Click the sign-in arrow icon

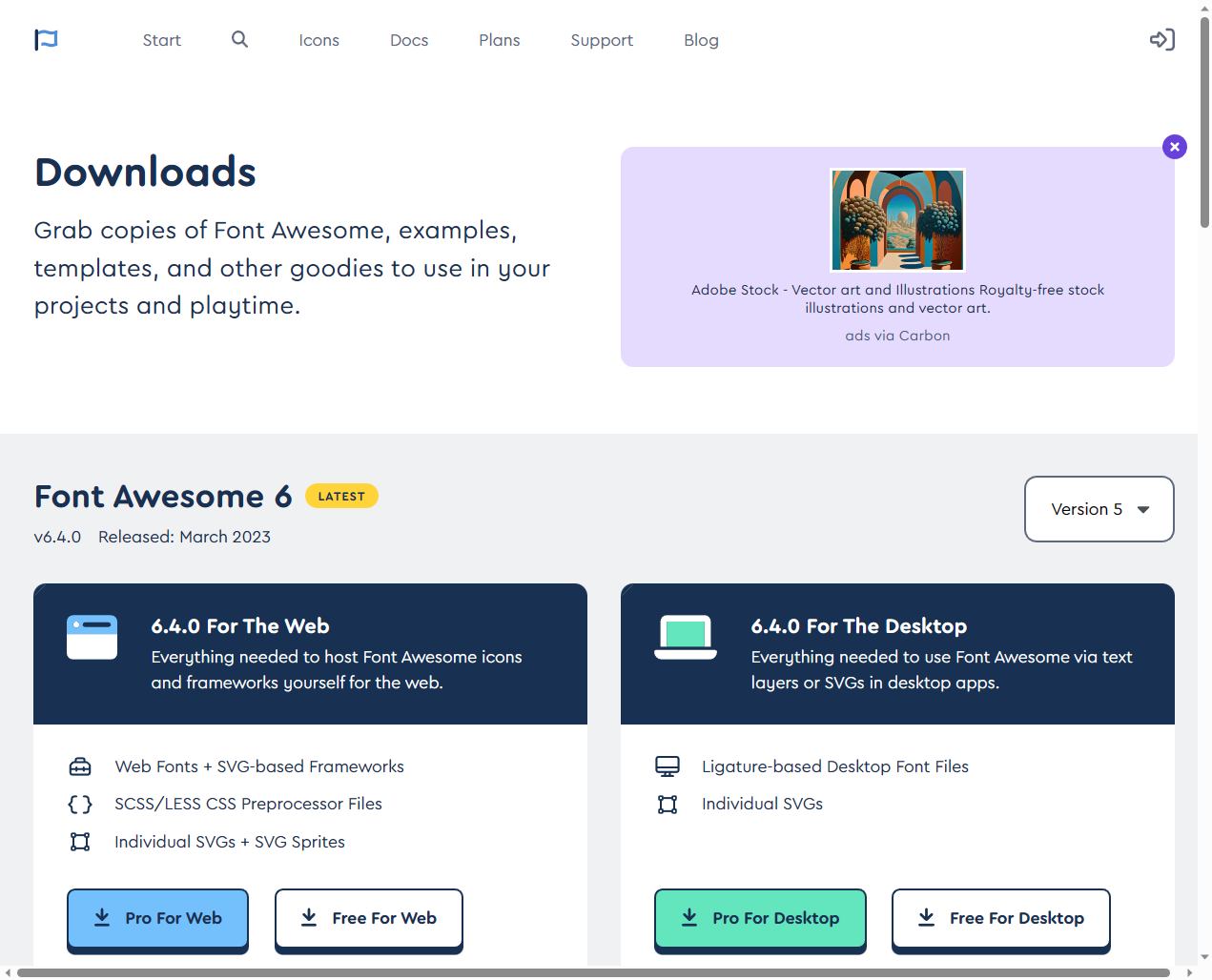pos(1161,39)
